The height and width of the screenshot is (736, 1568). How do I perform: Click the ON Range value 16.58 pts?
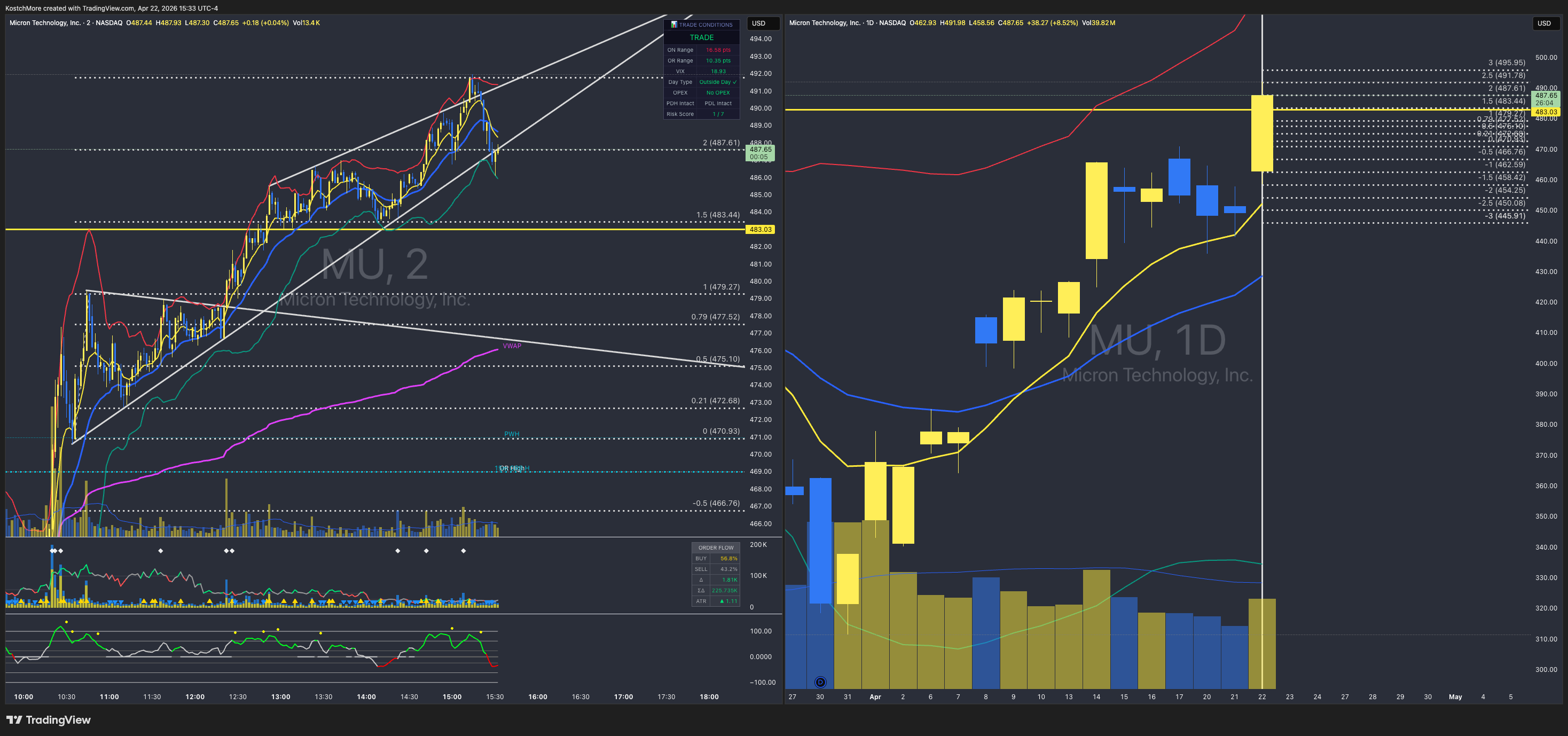click(718, 50)
